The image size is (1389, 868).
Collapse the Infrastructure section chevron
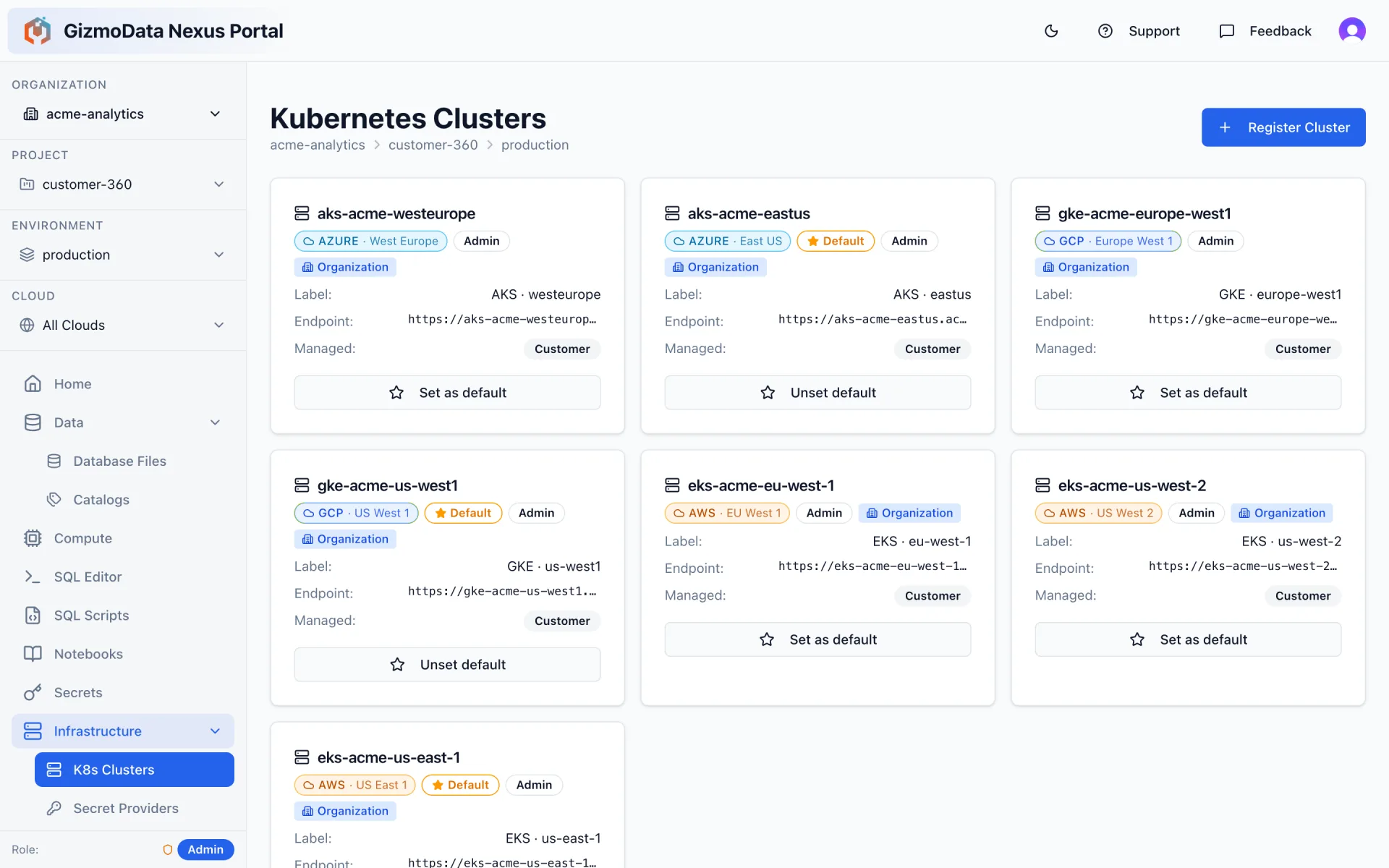pos(215,731)
